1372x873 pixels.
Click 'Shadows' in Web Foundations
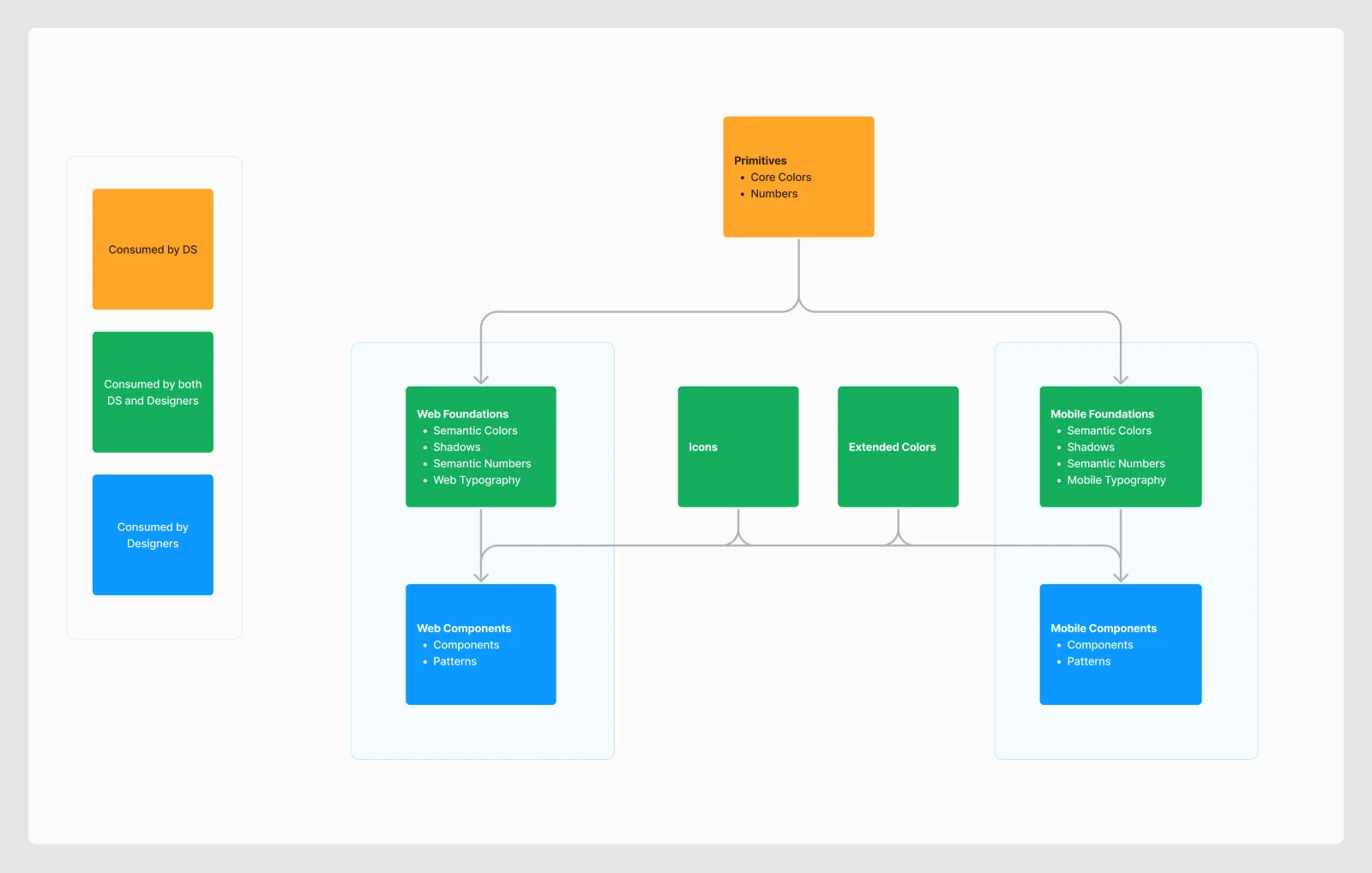(456, 447)
